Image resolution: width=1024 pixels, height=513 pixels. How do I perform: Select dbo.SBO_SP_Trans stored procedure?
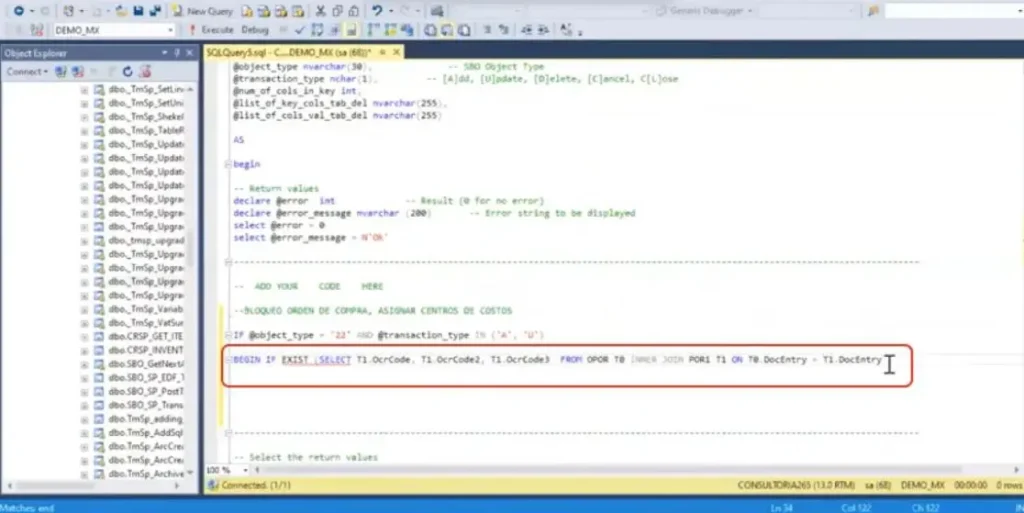click(146, 405)
